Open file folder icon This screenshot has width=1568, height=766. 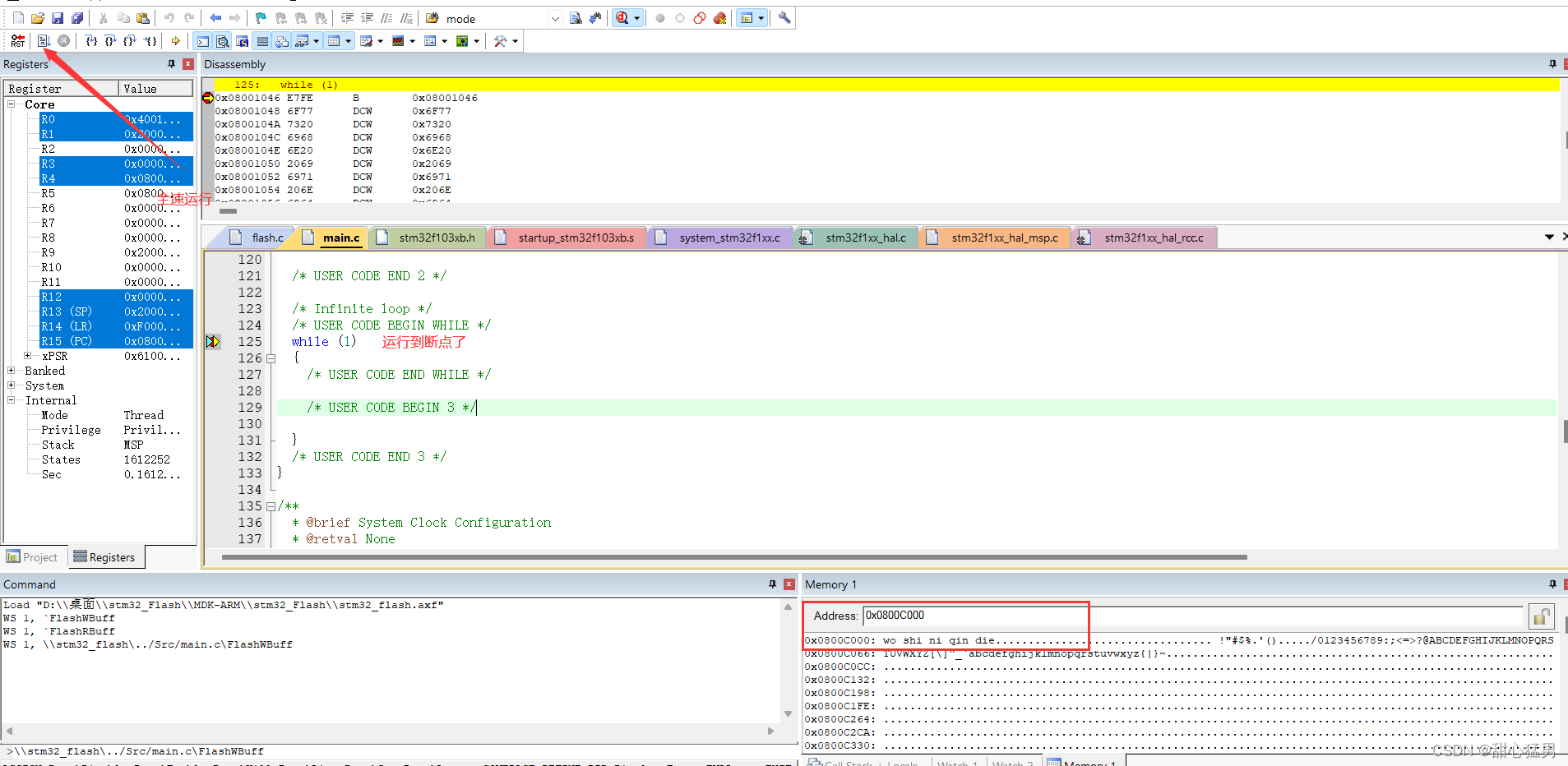click(x=38, y=18)
